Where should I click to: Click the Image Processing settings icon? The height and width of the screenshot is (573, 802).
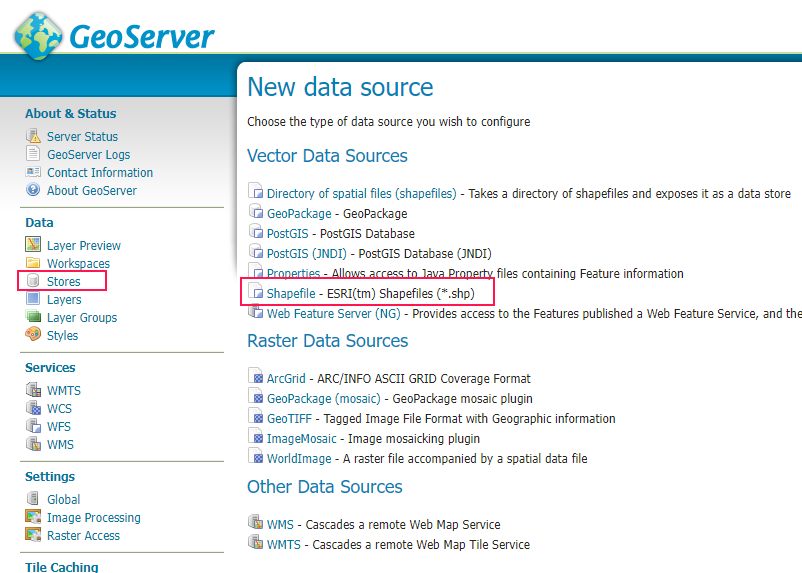pos(33,517)
